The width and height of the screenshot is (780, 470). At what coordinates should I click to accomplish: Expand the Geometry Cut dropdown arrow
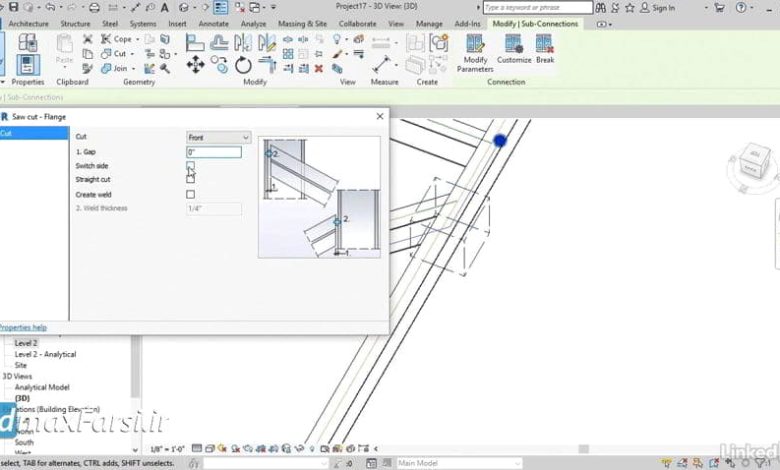(x=132, y=54)
